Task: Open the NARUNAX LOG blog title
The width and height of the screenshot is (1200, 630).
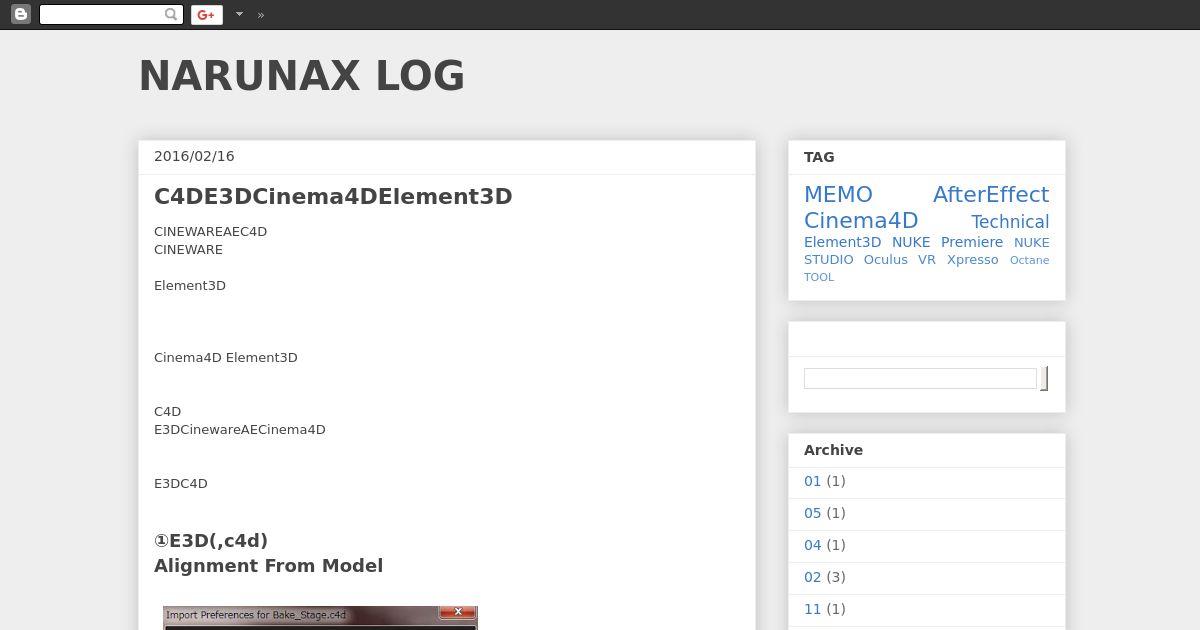Action: click(x=302, y=76)
